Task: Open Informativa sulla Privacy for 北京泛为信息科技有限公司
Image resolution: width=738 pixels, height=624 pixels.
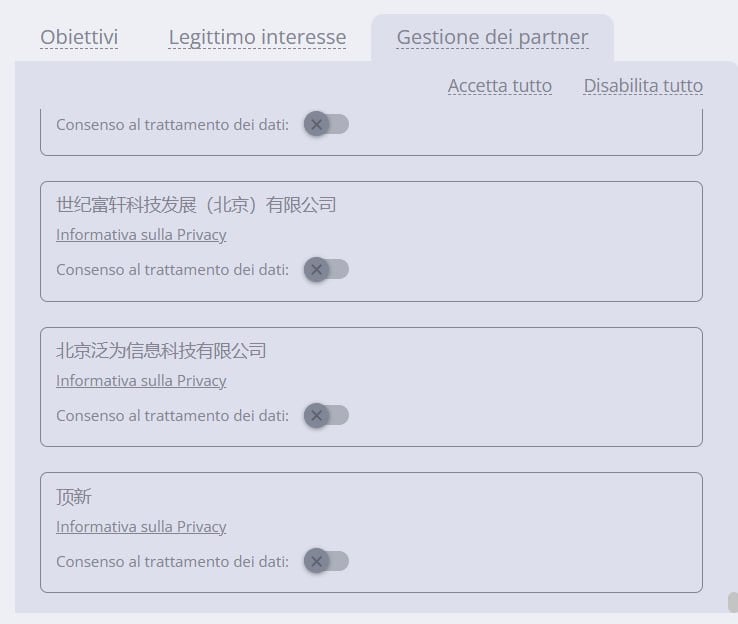Action: coord(141,381)
